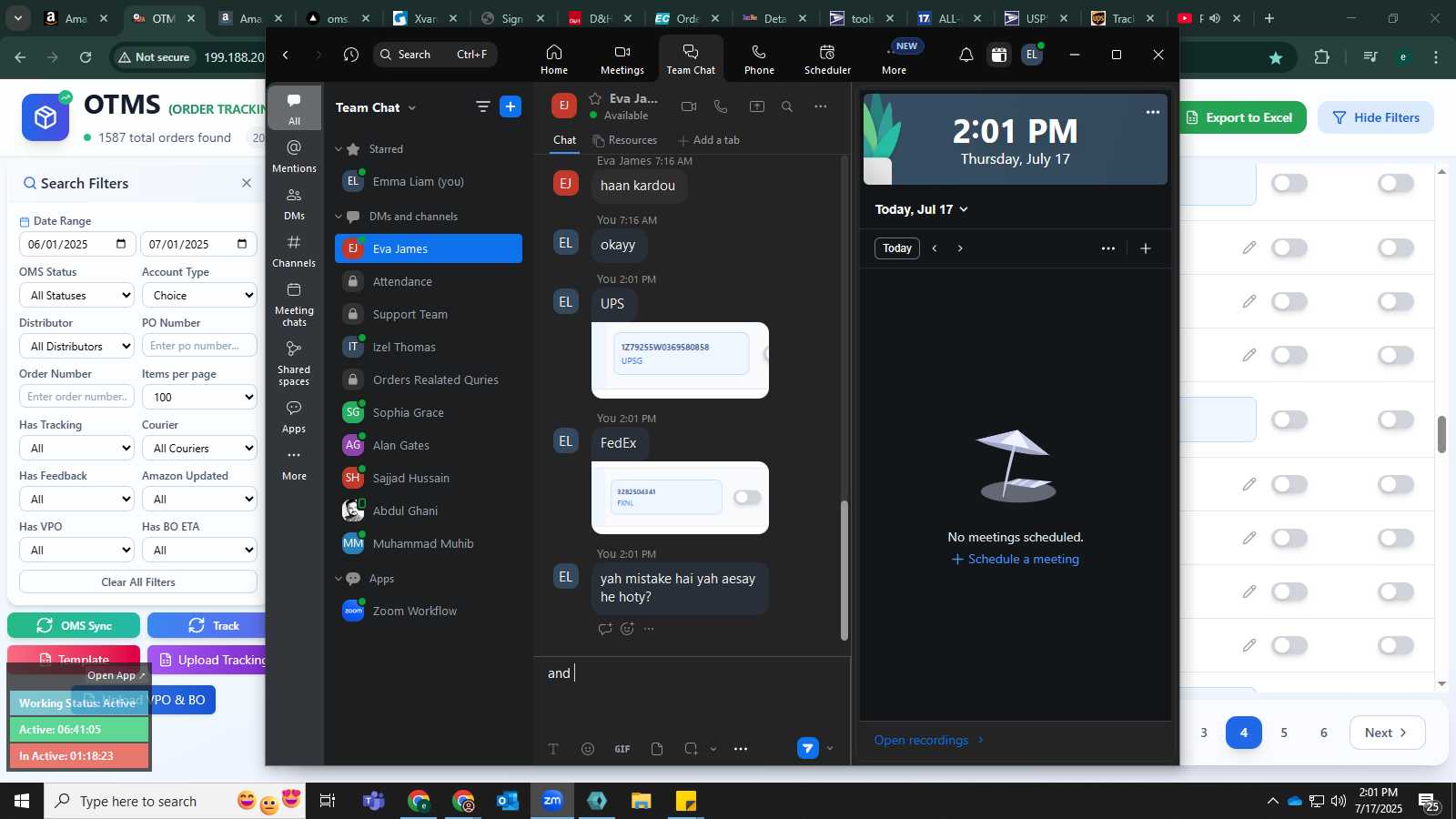Screen dimensions: 1456x819
Task: Open Zoom Workflow app
Action: [x=429, y=612]
